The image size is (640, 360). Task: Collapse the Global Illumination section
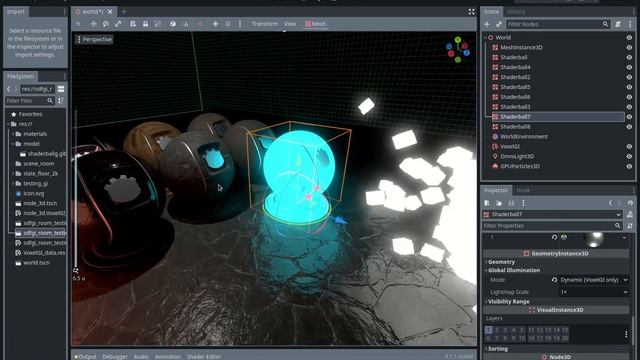tap(514, 270)
